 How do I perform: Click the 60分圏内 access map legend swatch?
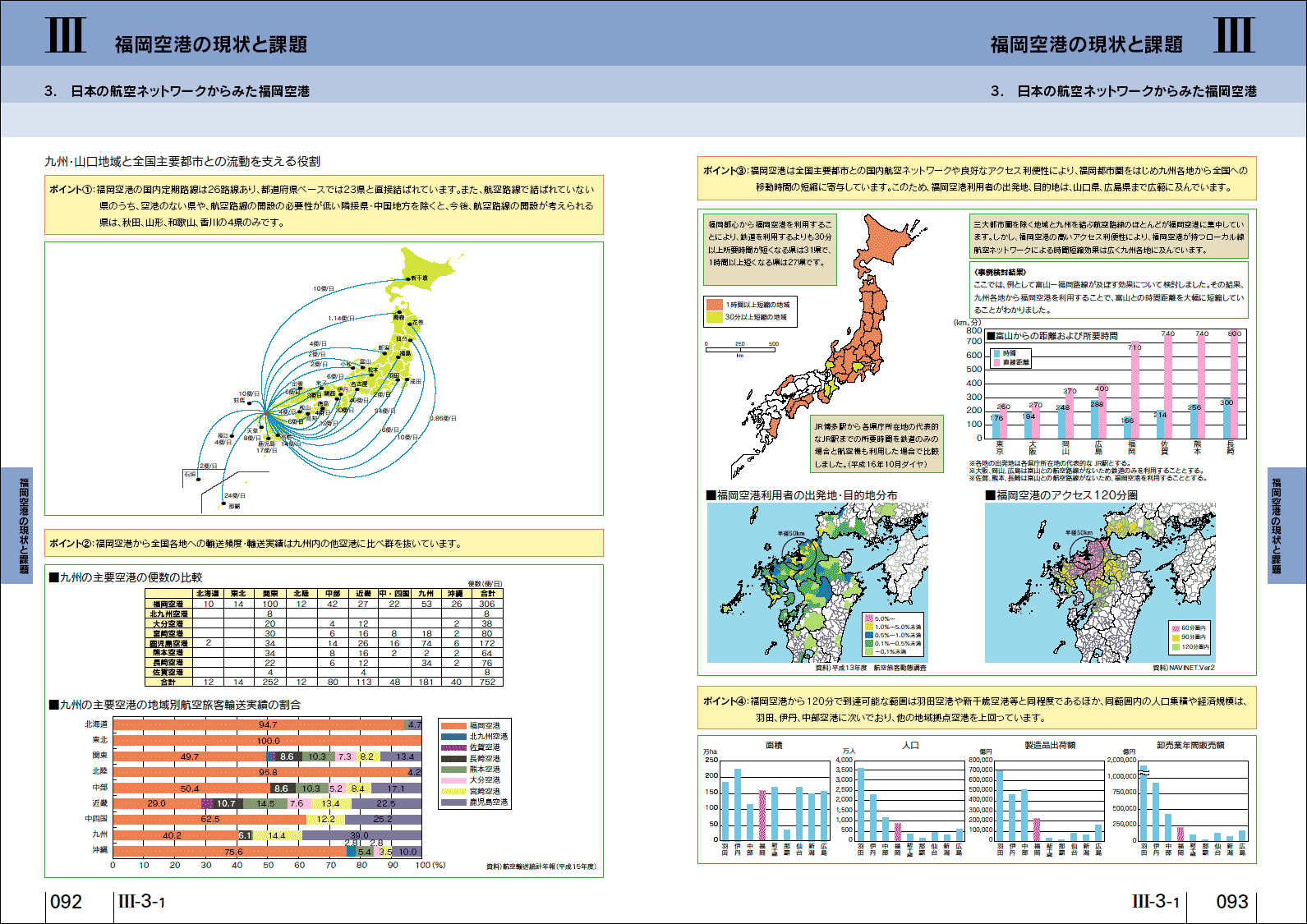(x=1176, y=627)
